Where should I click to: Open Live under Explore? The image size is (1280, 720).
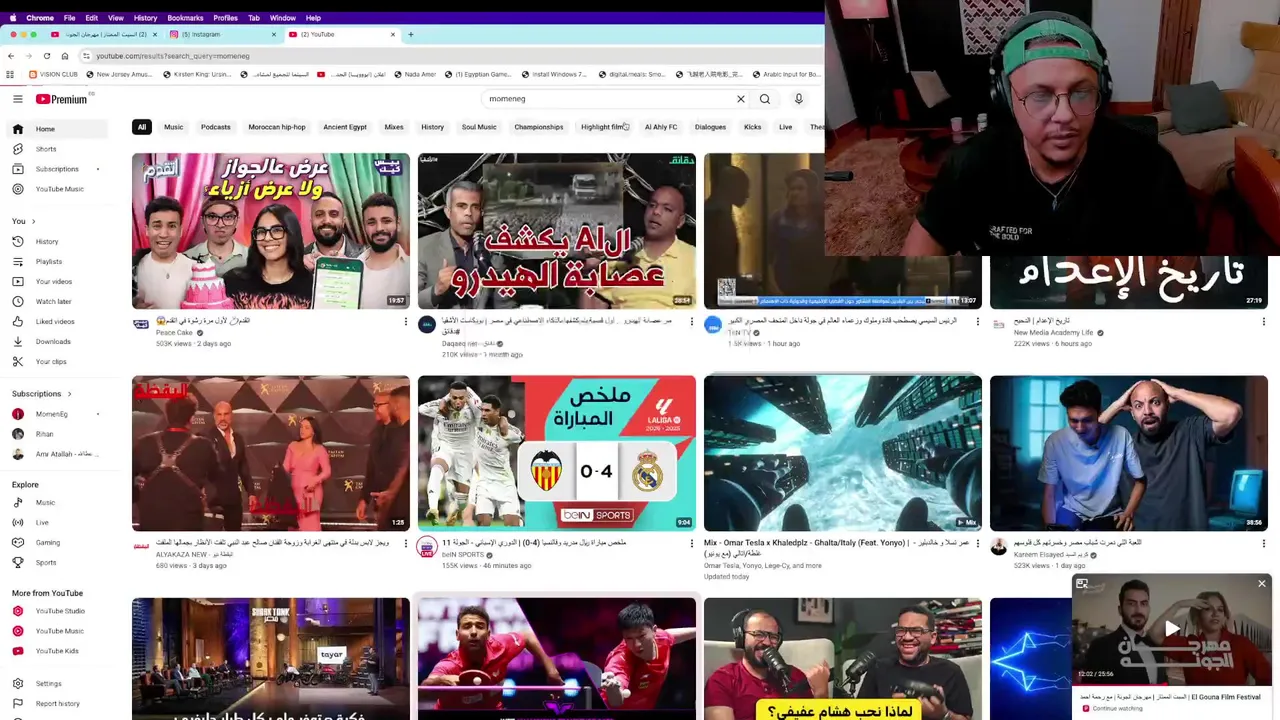(x=57, y=522)
